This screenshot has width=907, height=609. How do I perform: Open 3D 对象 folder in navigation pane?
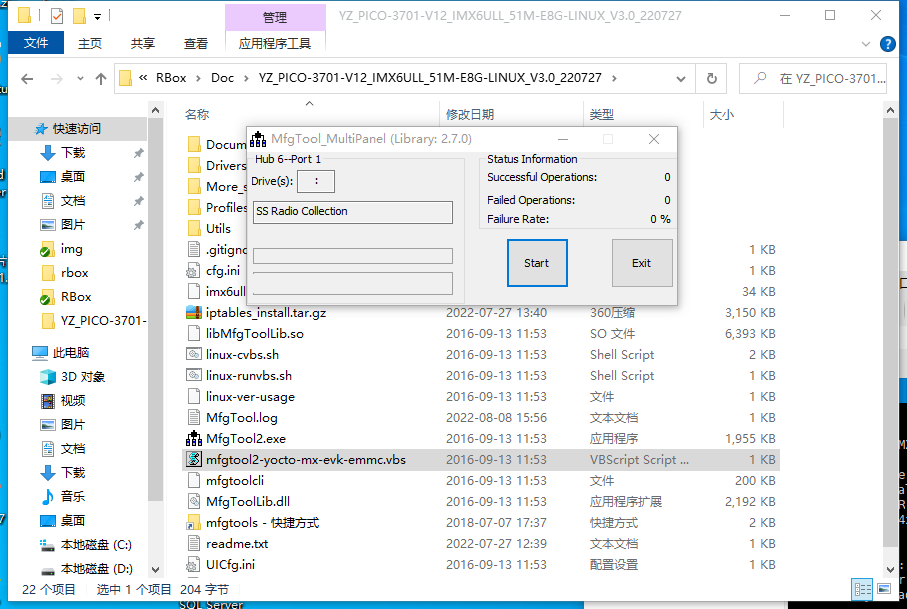coord(83,376)
